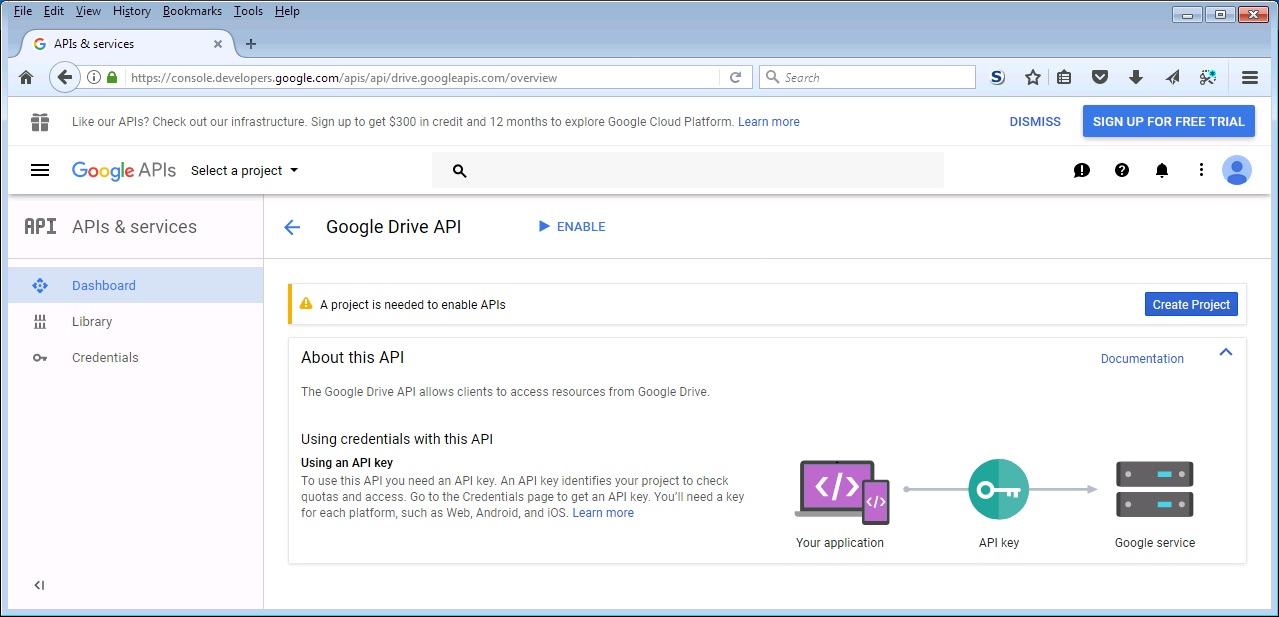
Task: Bookmark this page with the star icon
Action: point(1033,77)
